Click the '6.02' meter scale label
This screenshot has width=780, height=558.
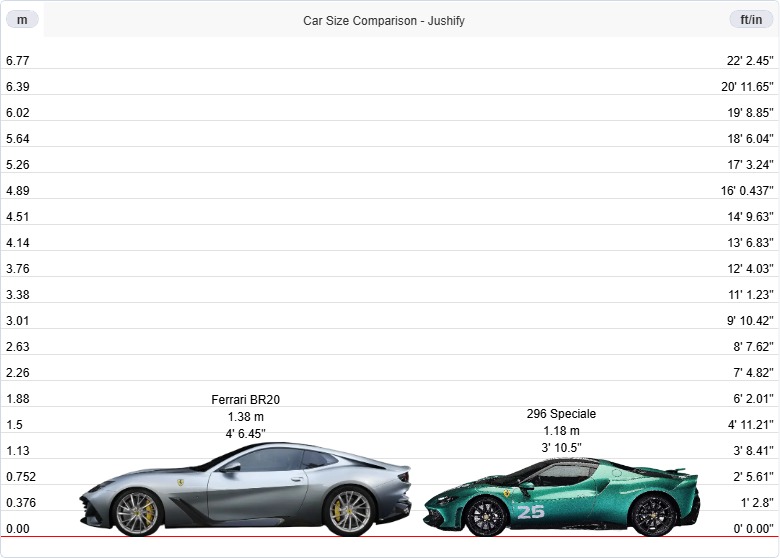[18, 113]
